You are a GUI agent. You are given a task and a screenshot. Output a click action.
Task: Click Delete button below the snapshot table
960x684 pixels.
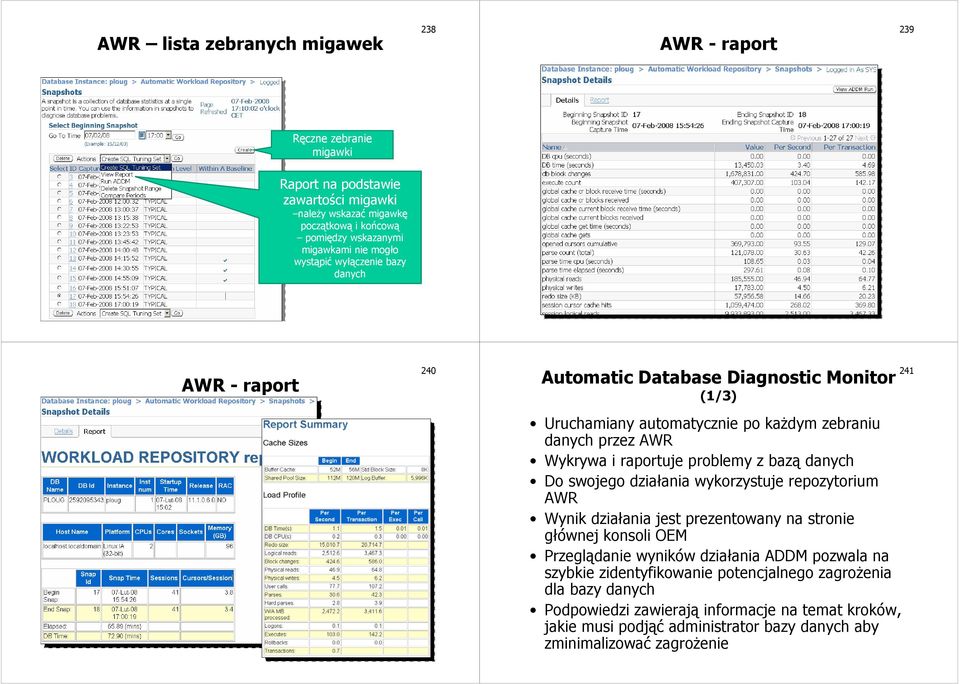[63, 313]
